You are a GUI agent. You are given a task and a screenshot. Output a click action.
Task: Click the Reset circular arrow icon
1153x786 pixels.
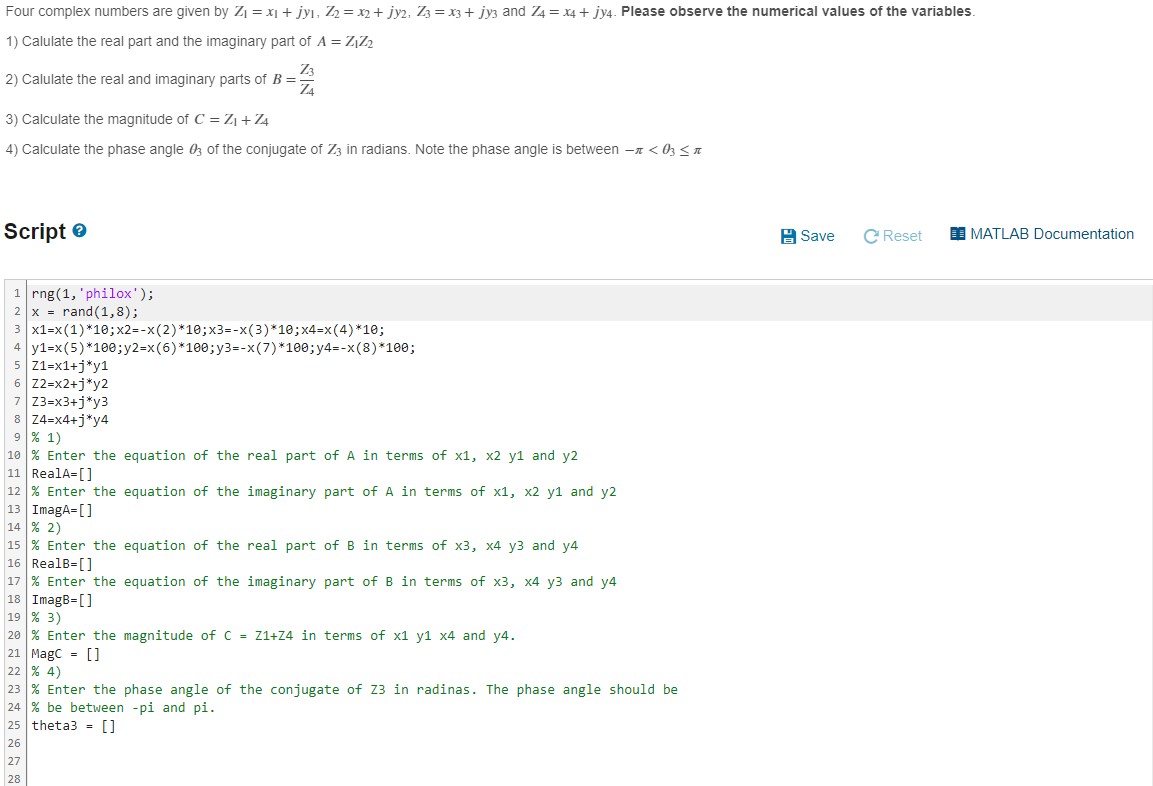tap(871, 236)
